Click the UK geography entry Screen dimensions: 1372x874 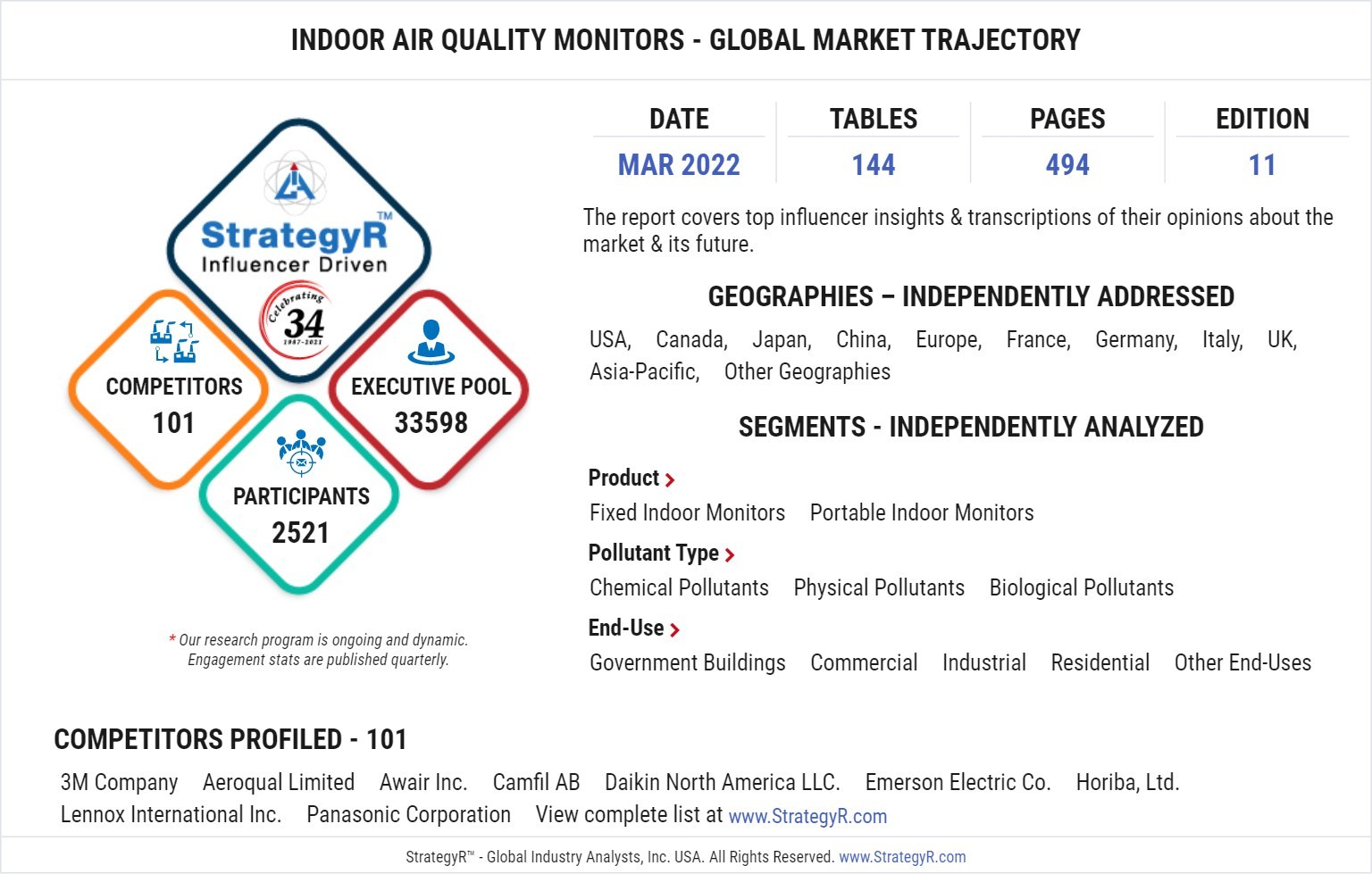(x=1282, y=340)
